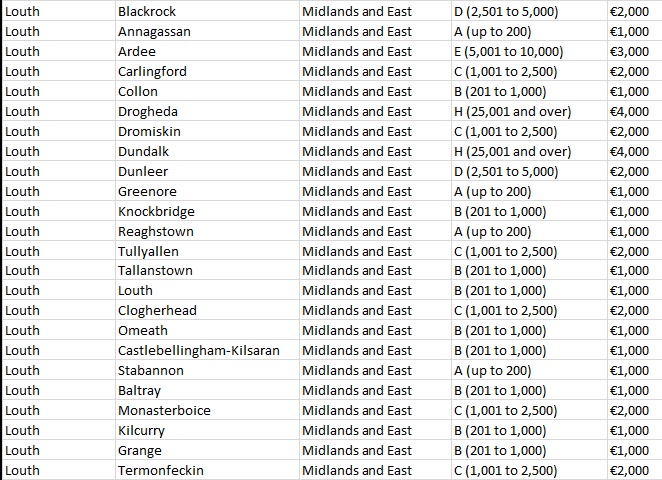
Task: Select the Blackrock town cell
Action: (x=207, y=11)
